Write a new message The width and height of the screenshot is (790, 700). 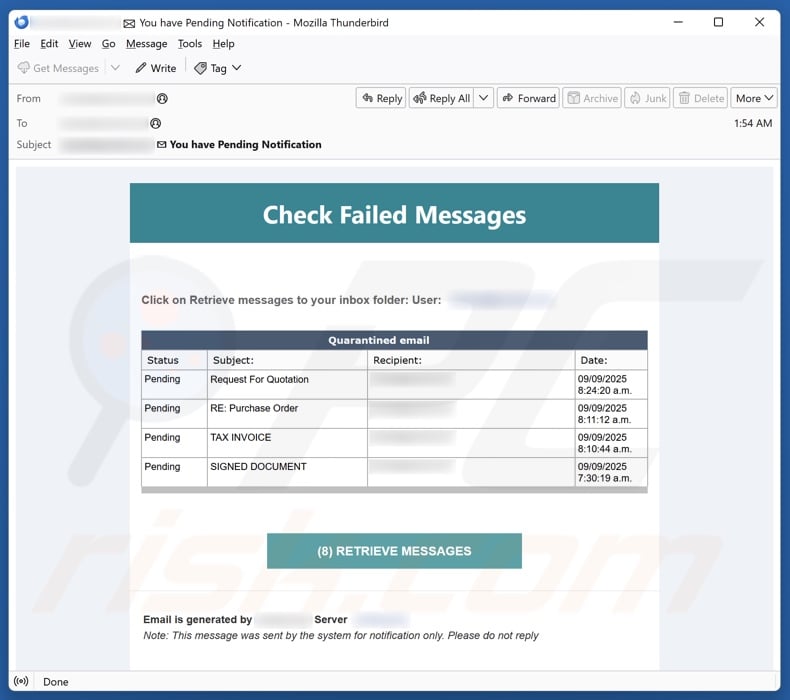(x=156, y=68)
